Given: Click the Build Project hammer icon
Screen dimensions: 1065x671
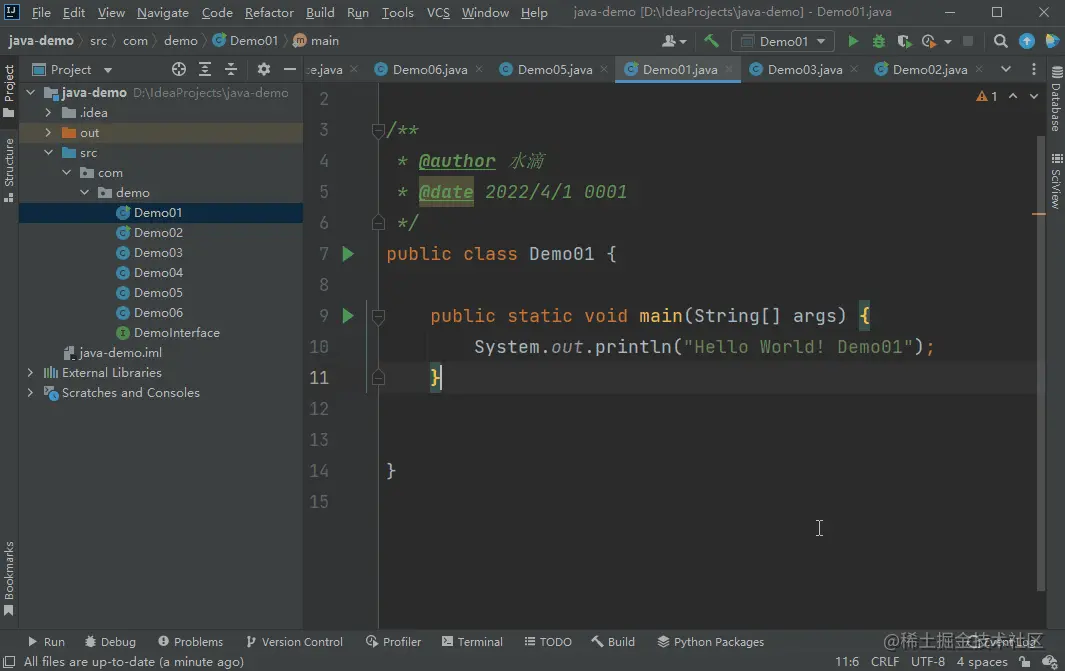Looking at the screenshot, I should pos(711,41).
